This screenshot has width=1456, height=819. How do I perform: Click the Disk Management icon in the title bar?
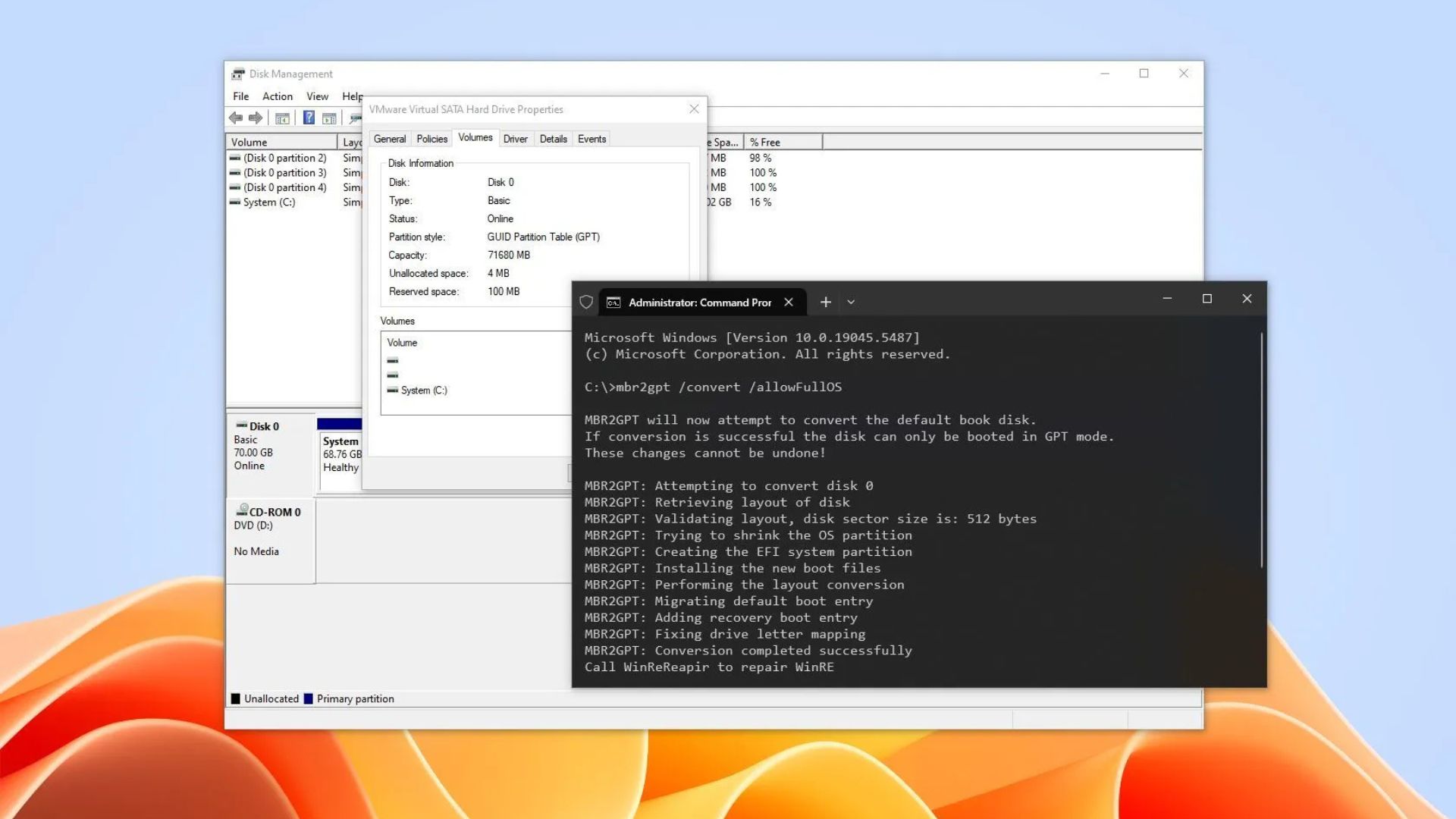(239, 74)
